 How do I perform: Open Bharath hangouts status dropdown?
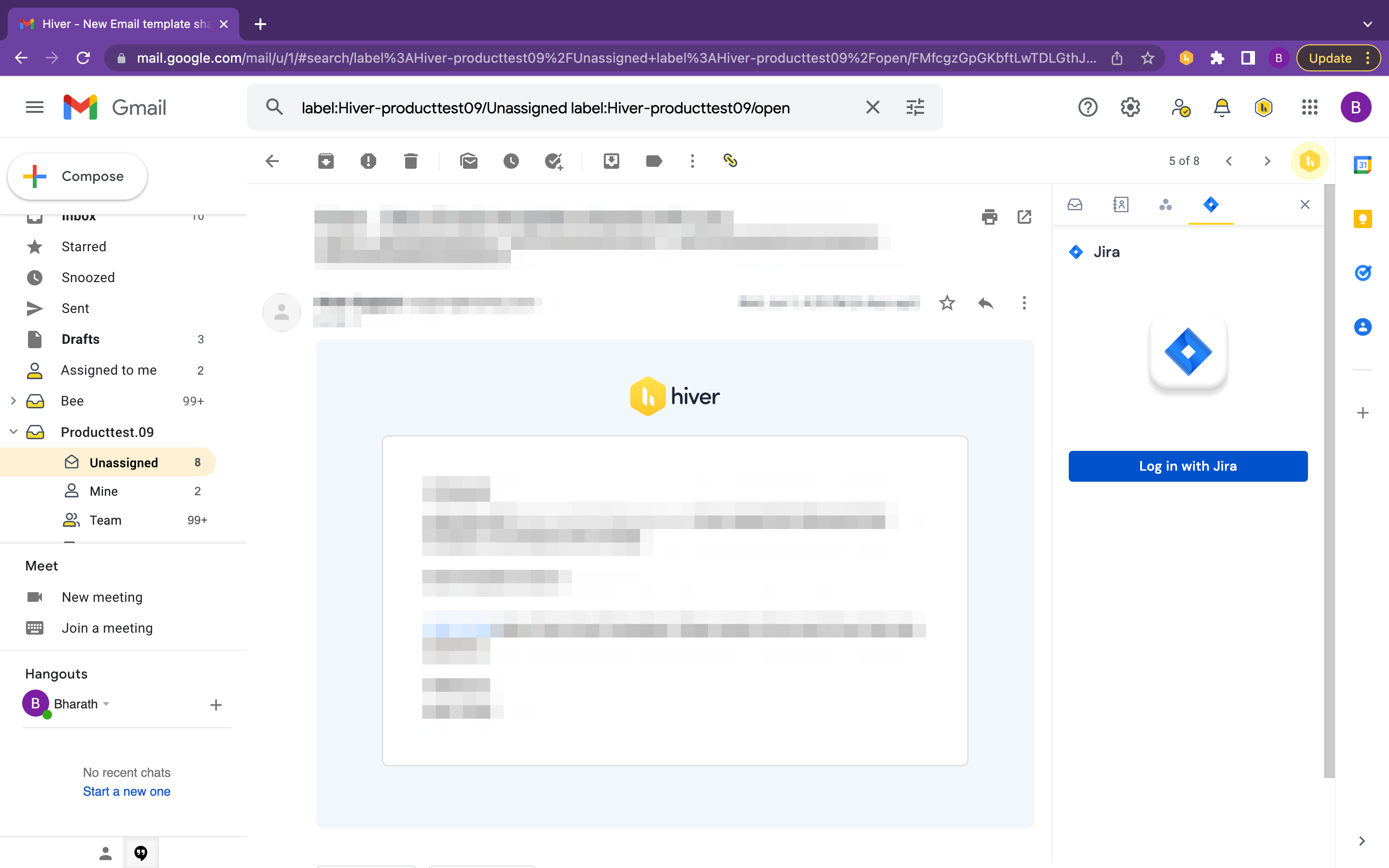[x=106, y=705]
